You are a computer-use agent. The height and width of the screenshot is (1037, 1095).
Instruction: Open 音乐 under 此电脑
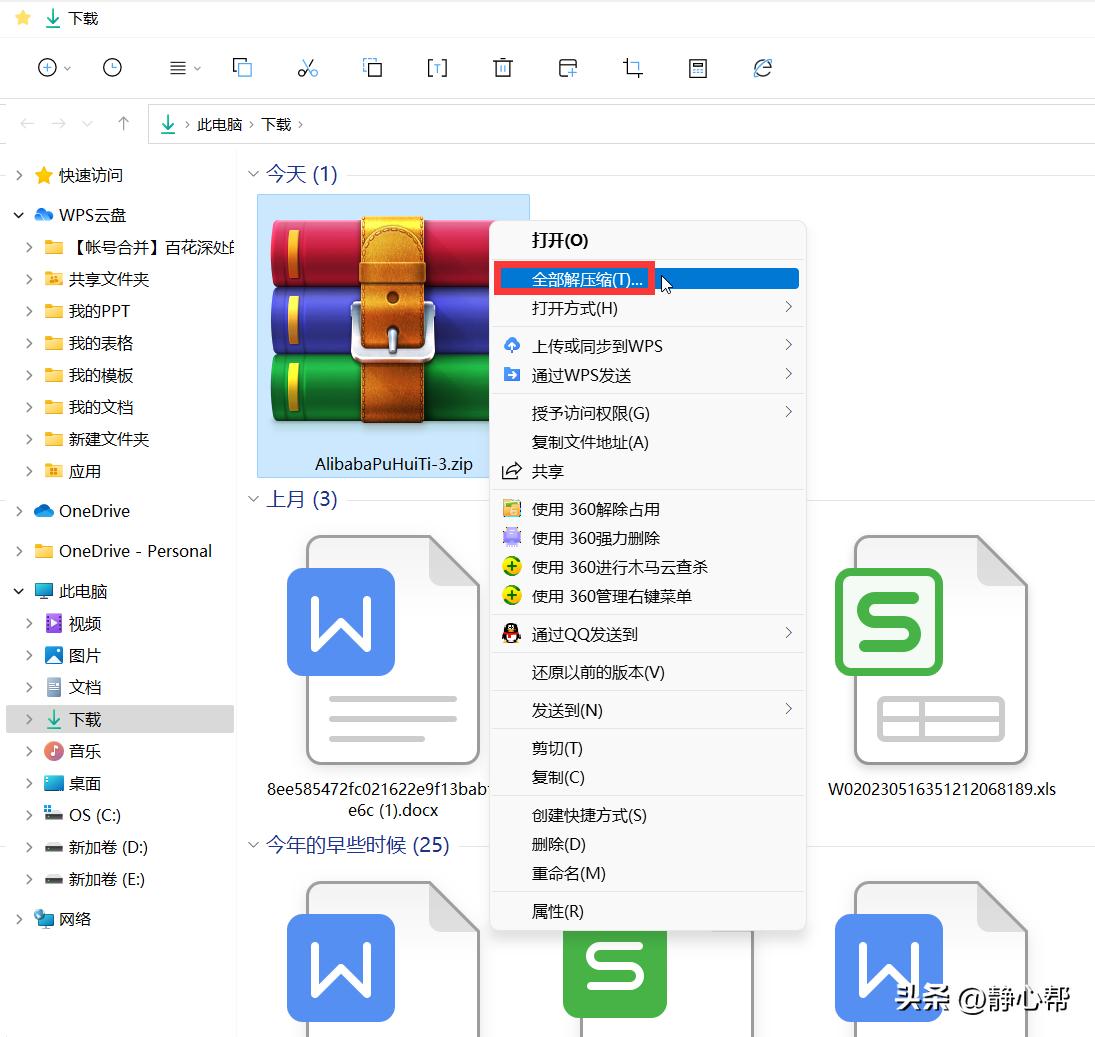coord(84,751)
